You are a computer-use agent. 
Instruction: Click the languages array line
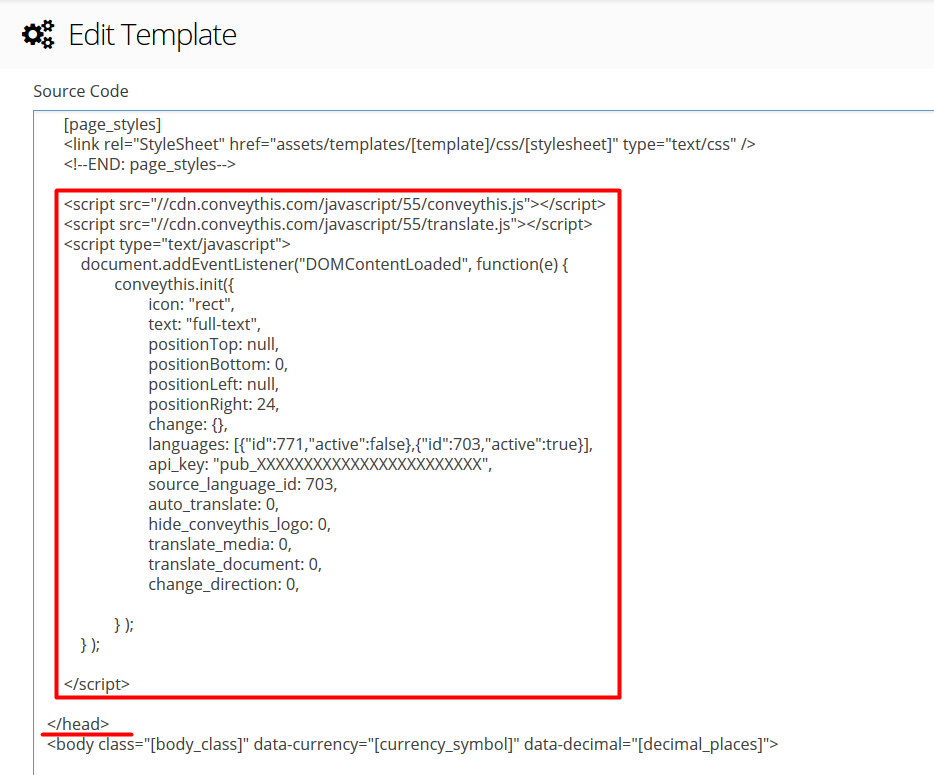[x=371, y=444]
